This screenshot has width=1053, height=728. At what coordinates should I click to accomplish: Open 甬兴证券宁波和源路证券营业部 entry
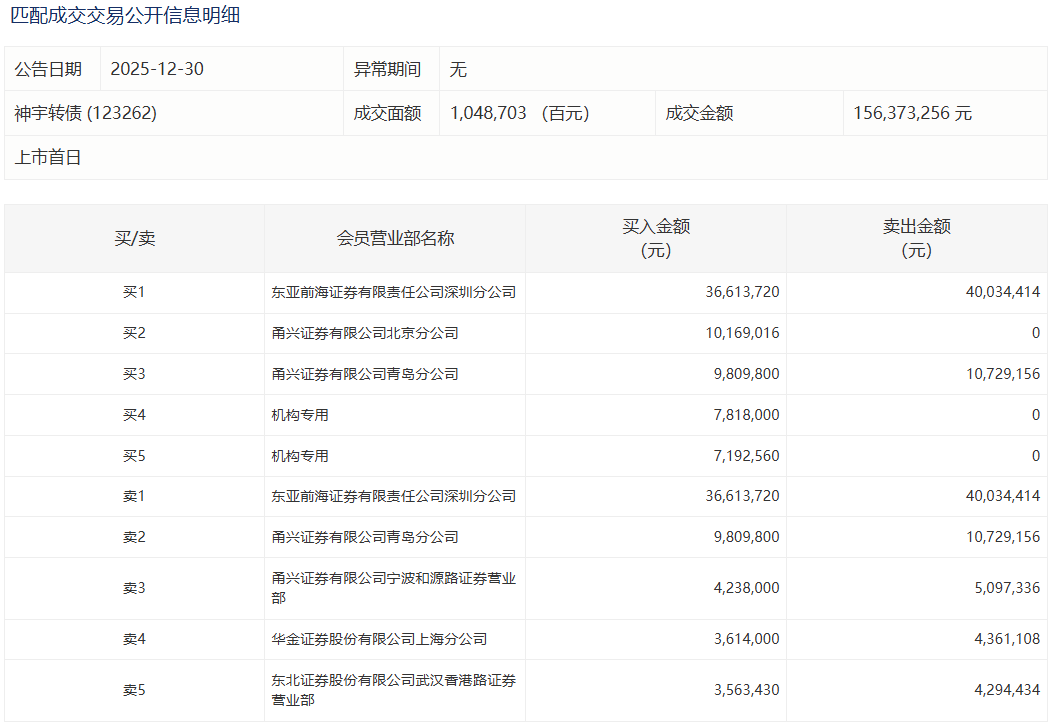pyautogui.click(x=393, y=588)
